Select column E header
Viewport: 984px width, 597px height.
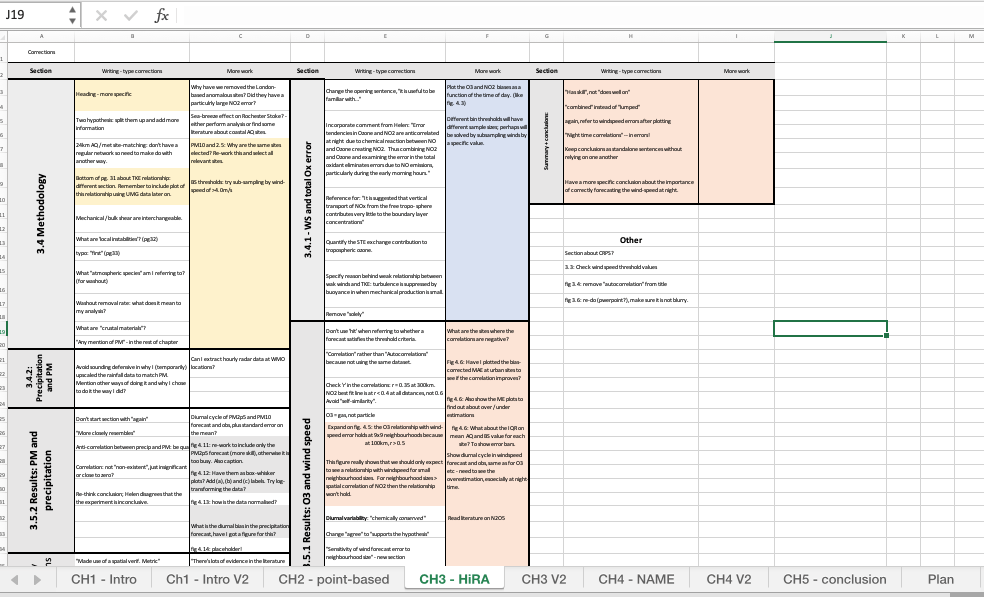pos(385,36)
